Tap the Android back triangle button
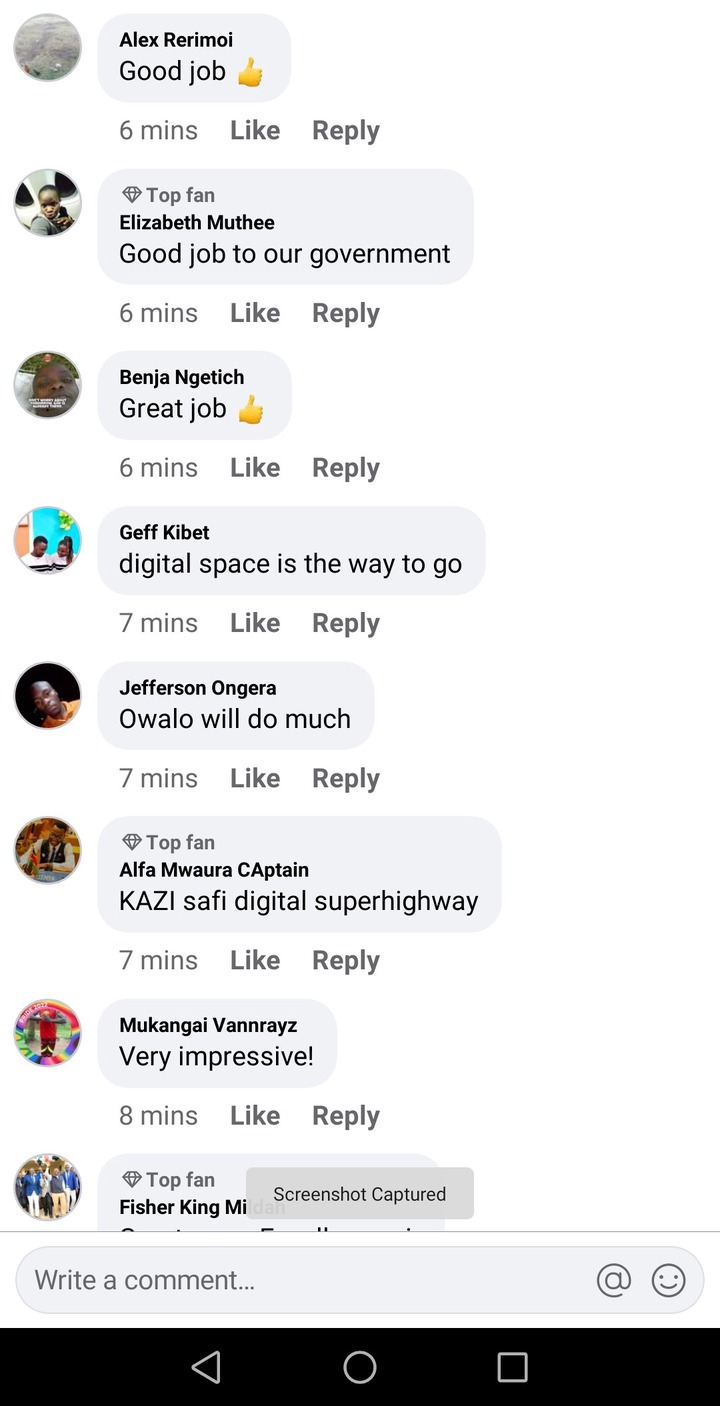The image size is (720, 1406). point(206,1367)
